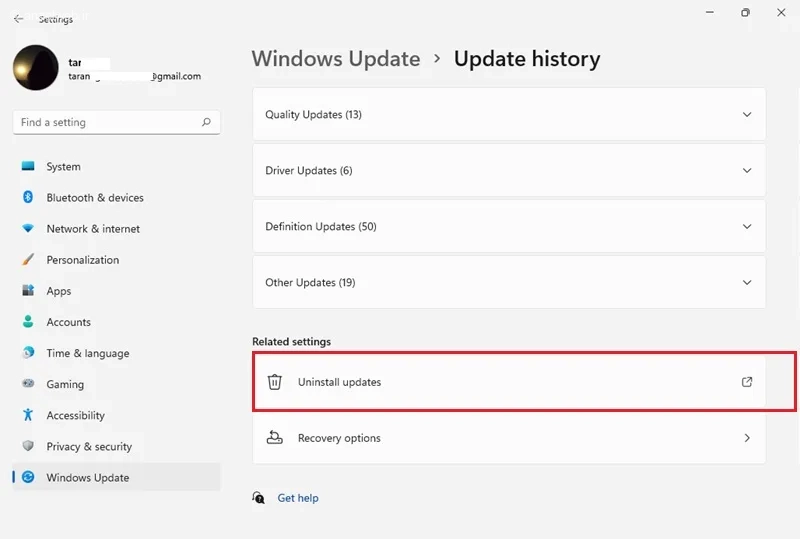This screenshot has width=800, height=539.
Task: Open the Get help link
Action: click(x=298, y=498)
